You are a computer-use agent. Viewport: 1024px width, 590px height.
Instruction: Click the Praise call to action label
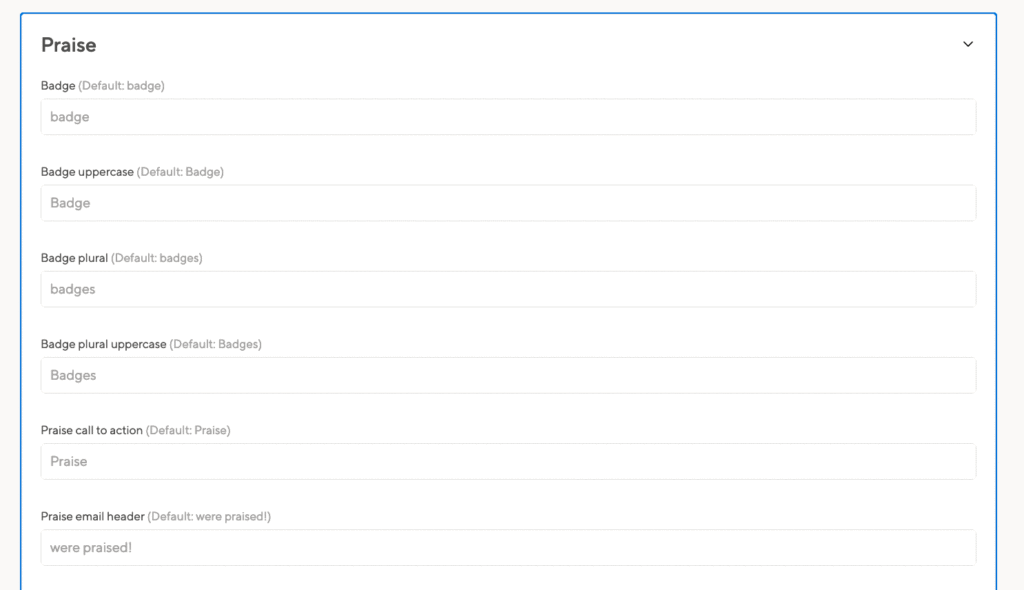coord(91,431)
